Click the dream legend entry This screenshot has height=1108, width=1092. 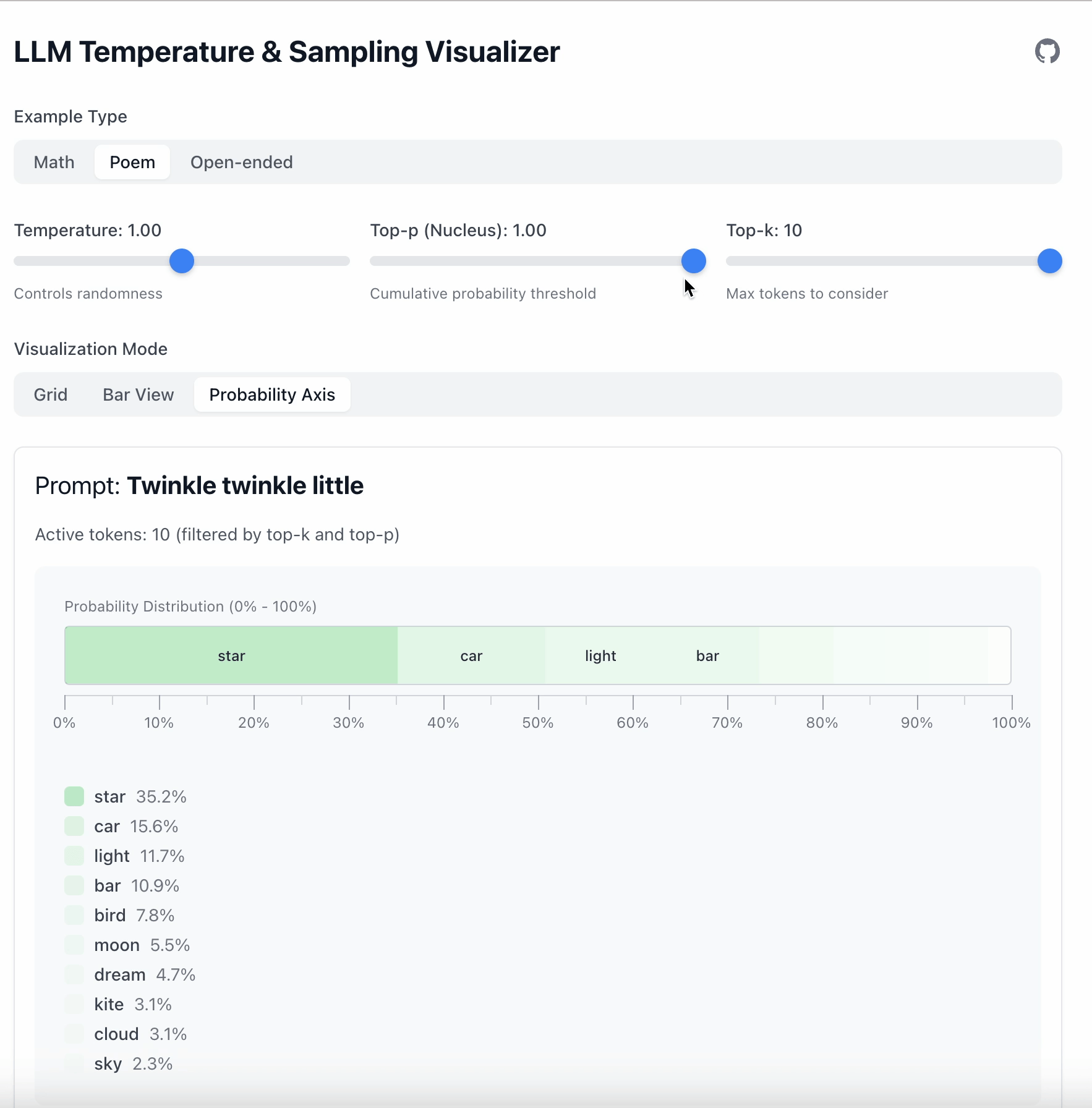[x=120, y=974]
